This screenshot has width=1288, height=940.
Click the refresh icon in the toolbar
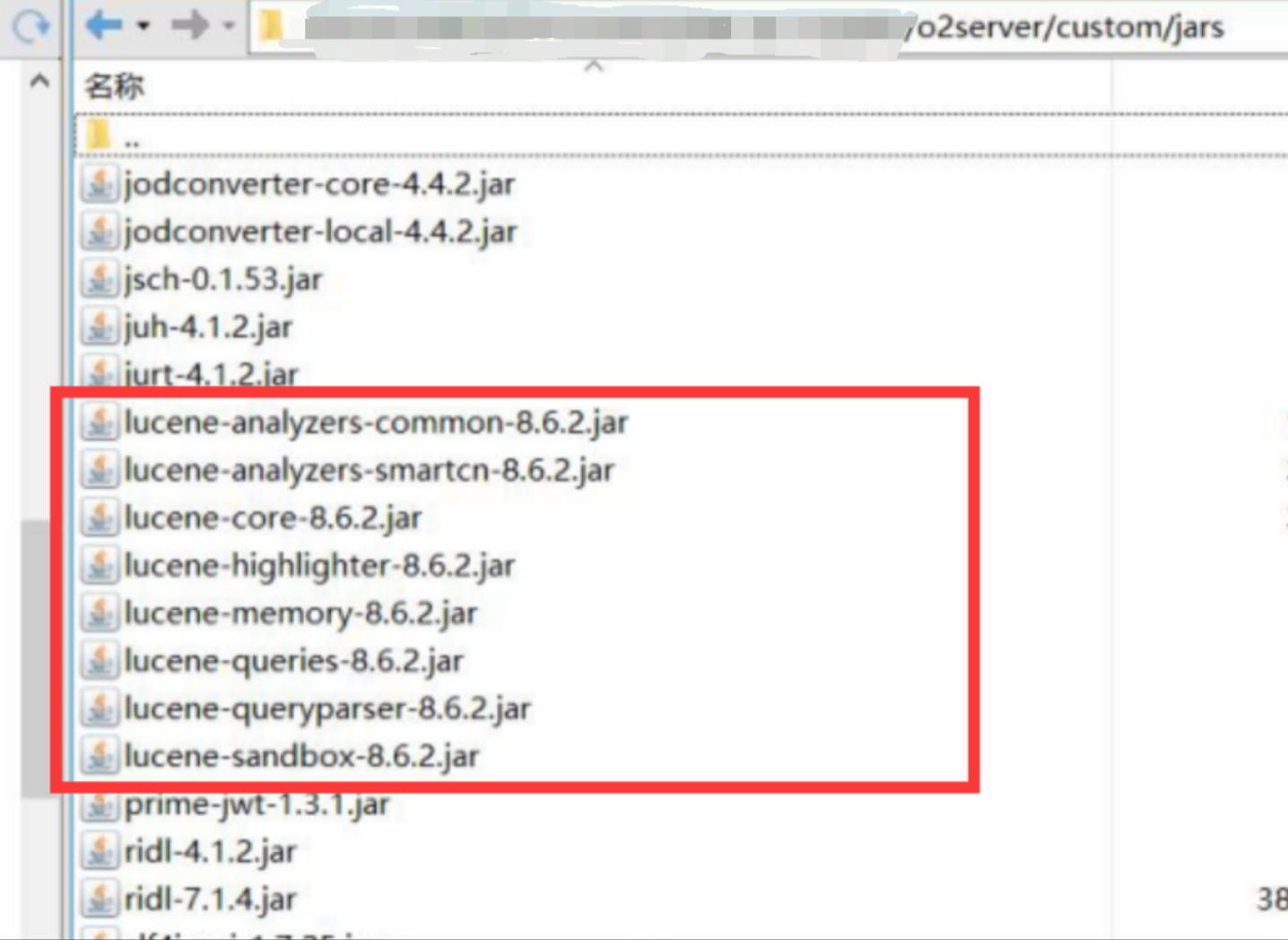30,26
